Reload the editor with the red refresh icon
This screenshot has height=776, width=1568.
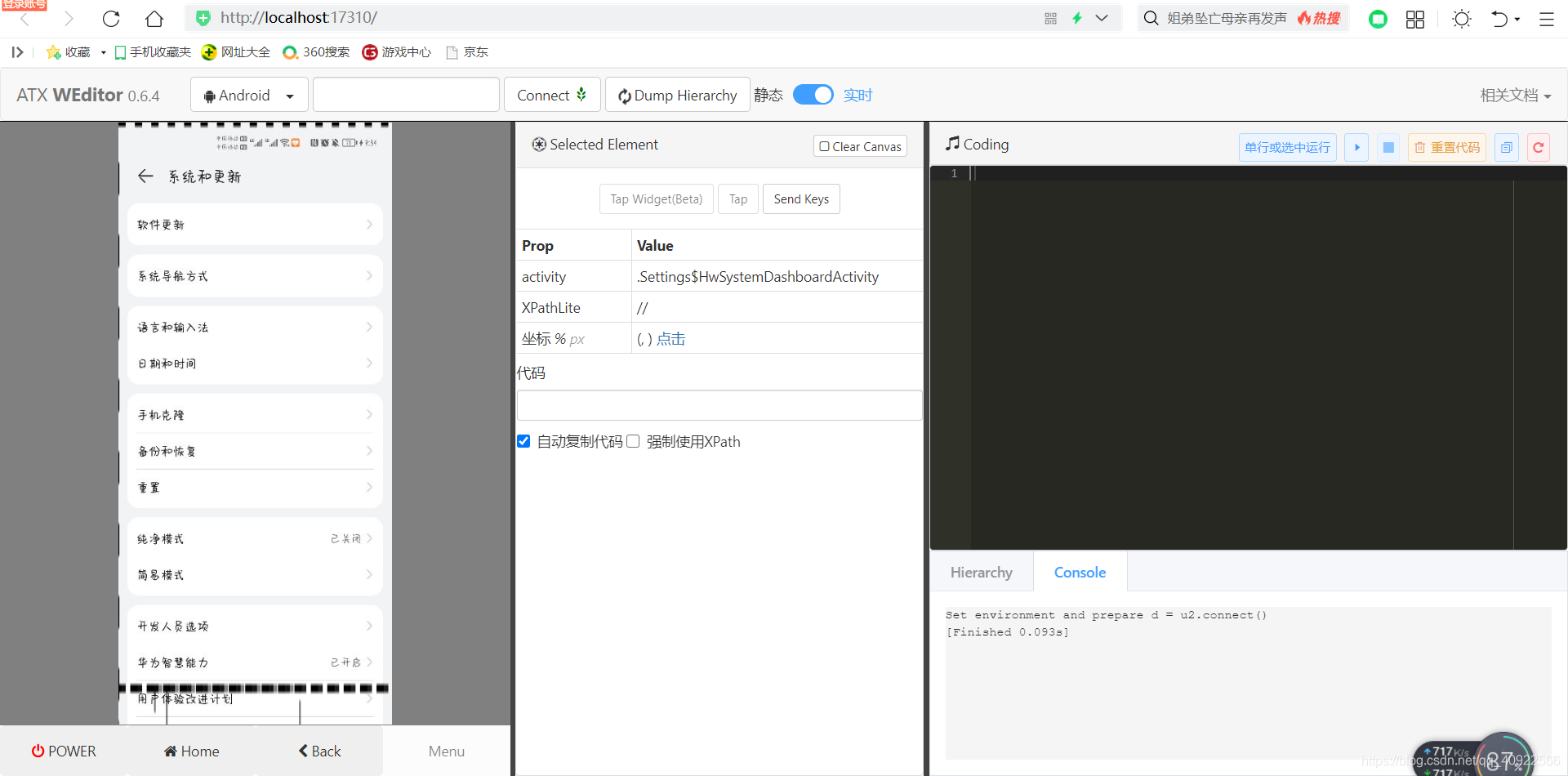point(1538,147)
